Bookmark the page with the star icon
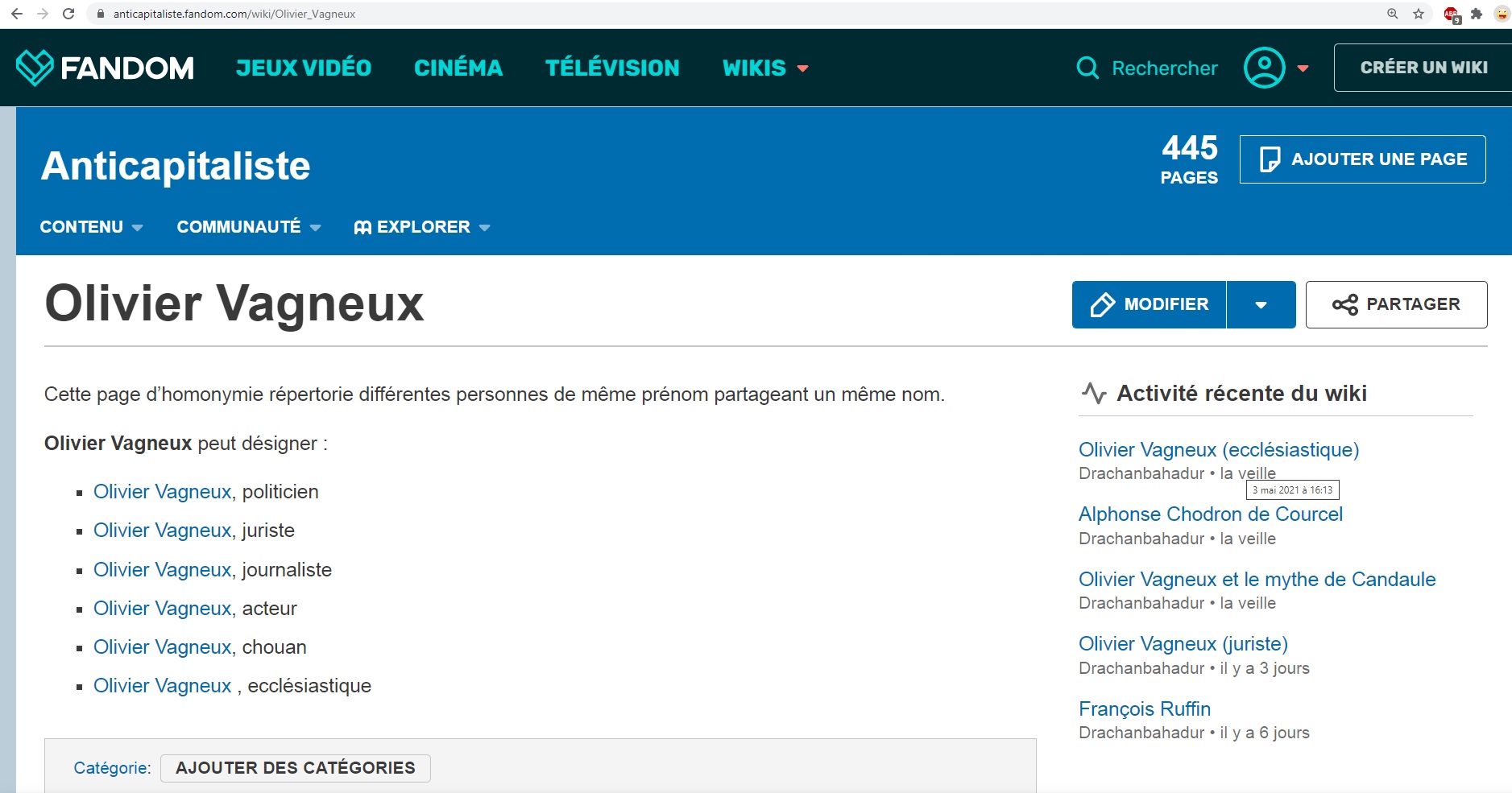Image resolution: width=1512 pixels, height=793 pixels. 1419,14
